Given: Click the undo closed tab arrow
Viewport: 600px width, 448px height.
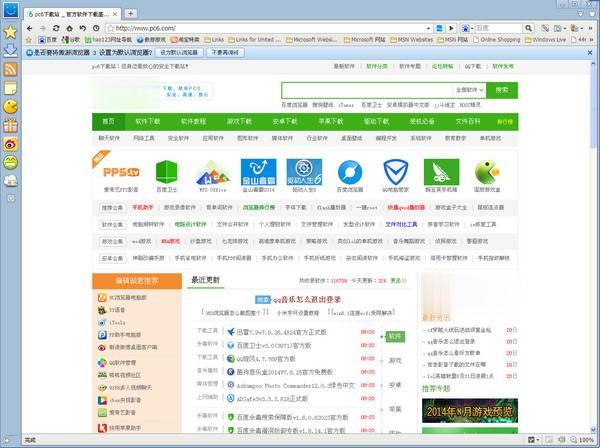Looking at the screenshot, I should point(83,28).
